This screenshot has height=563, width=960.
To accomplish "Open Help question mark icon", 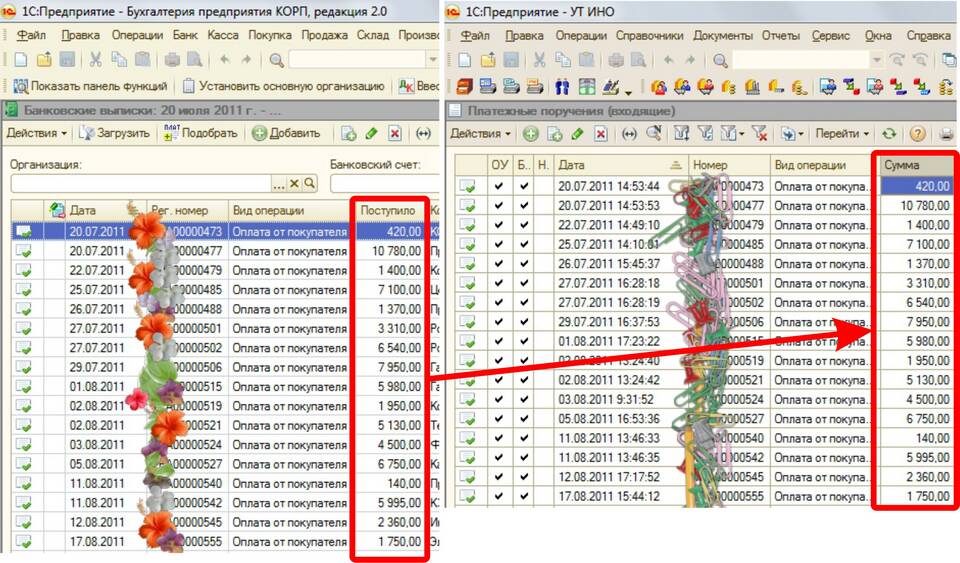I will (917, 134).
